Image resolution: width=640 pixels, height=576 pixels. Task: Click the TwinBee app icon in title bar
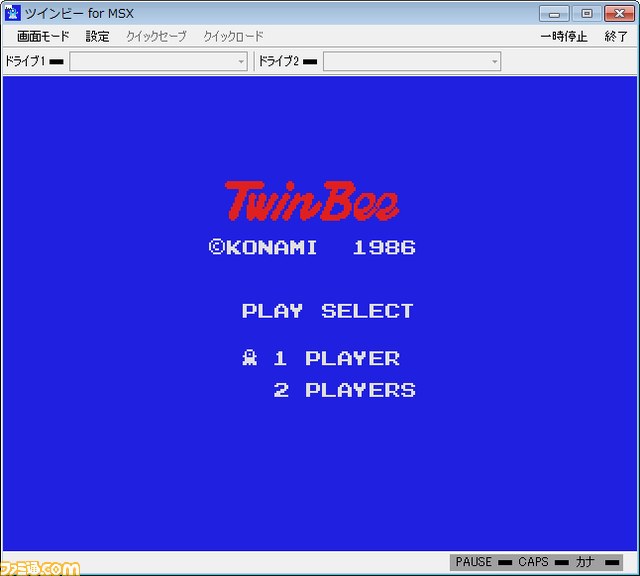12,13
